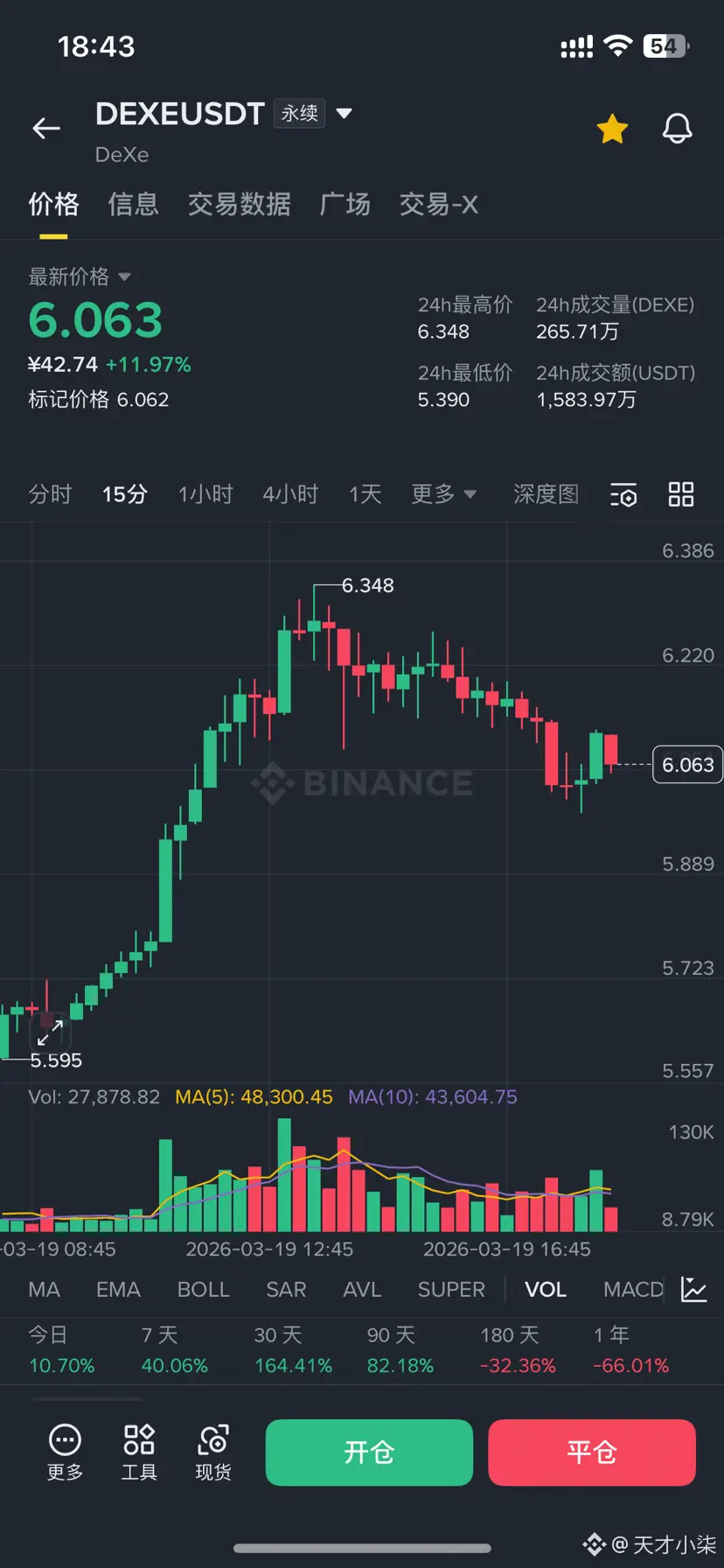Go to the 广场 tab
This screenshot has width=724, height=1568.
point(345,204)
